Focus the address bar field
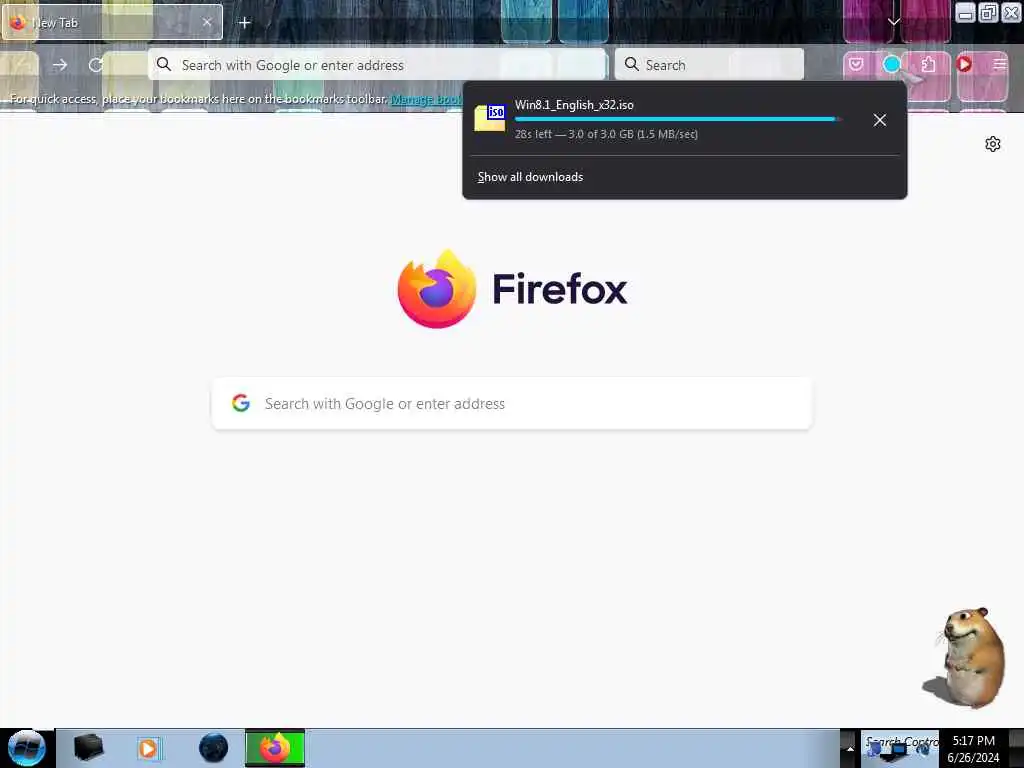This screenshot has width=1024, height=768. (x=377, y=65)
